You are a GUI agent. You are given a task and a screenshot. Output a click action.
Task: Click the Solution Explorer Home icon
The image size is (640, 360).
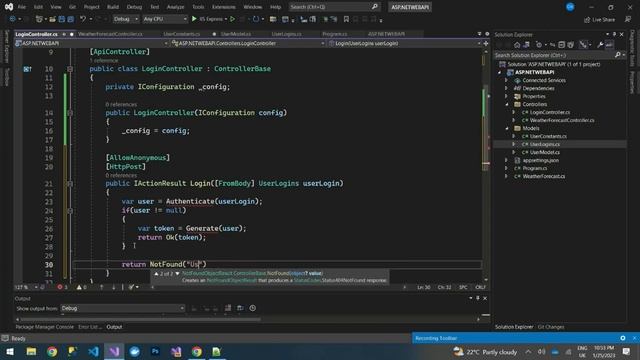[x=517, y=44]
